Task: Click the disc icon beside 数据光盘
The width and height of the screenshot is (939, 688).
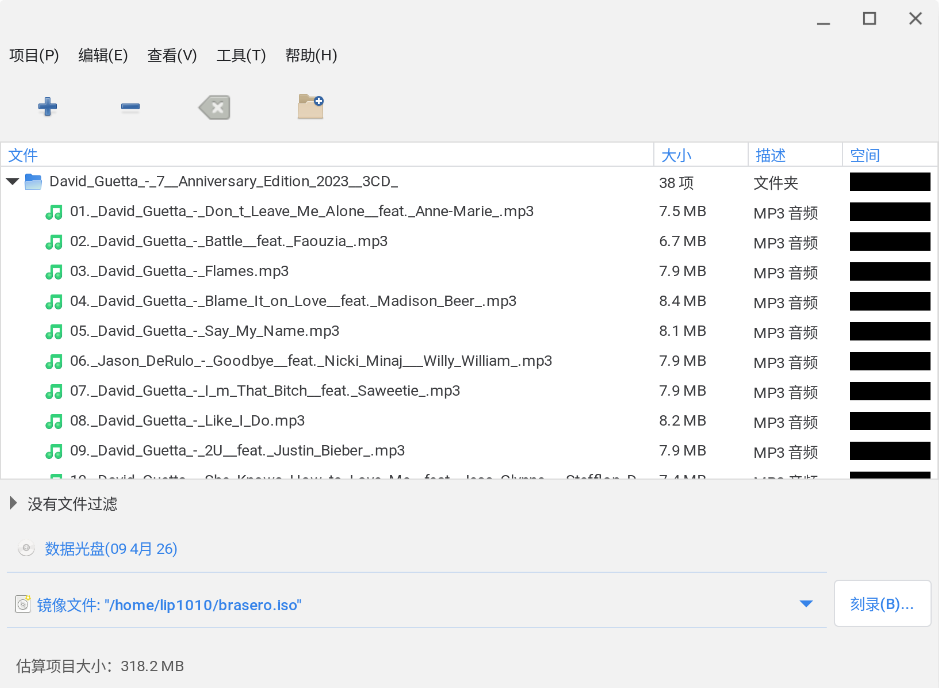Action: (x=26, y=549)
